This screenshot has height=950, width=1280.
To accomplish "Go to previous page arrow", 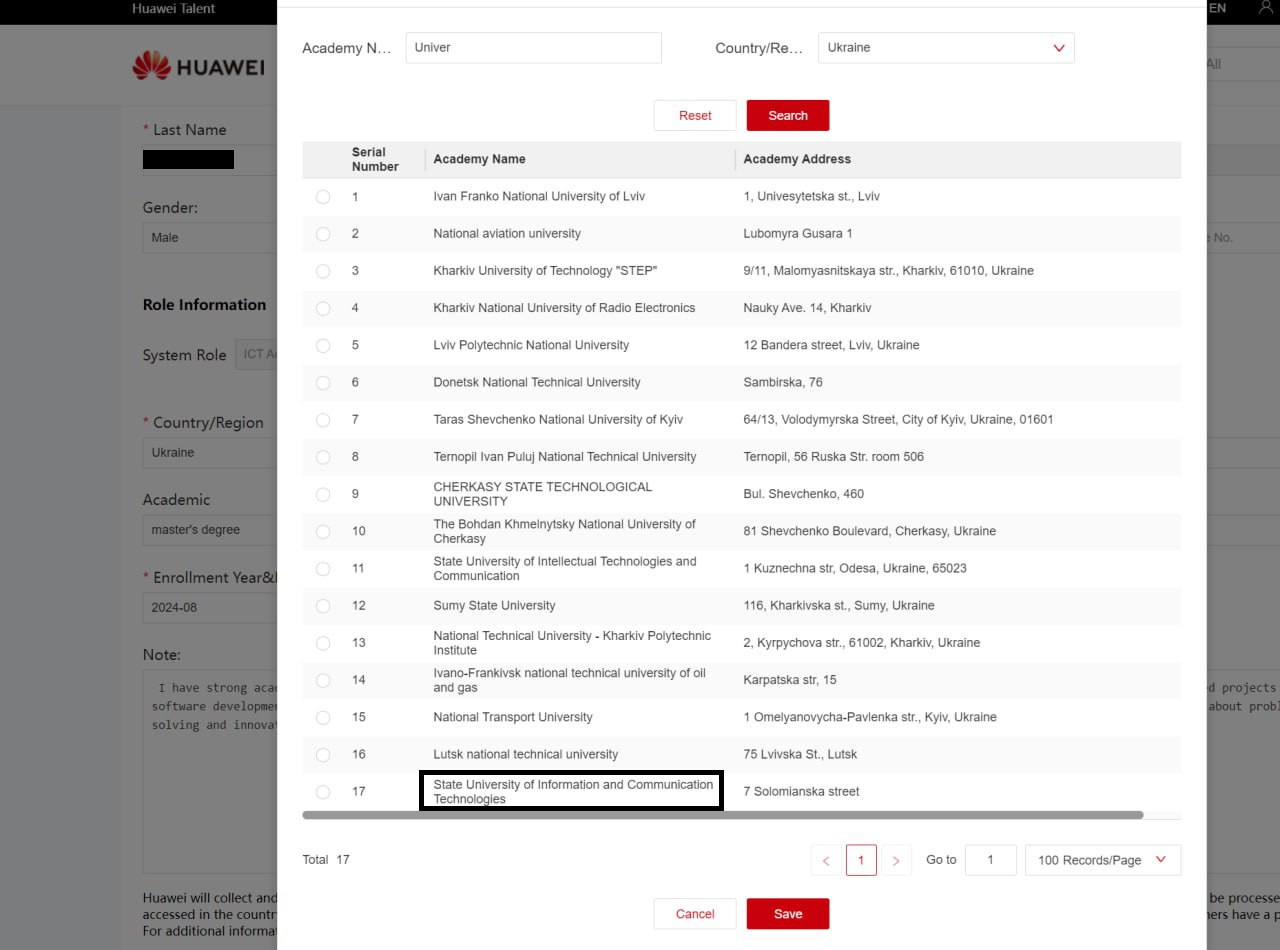I will coord(826,860).
